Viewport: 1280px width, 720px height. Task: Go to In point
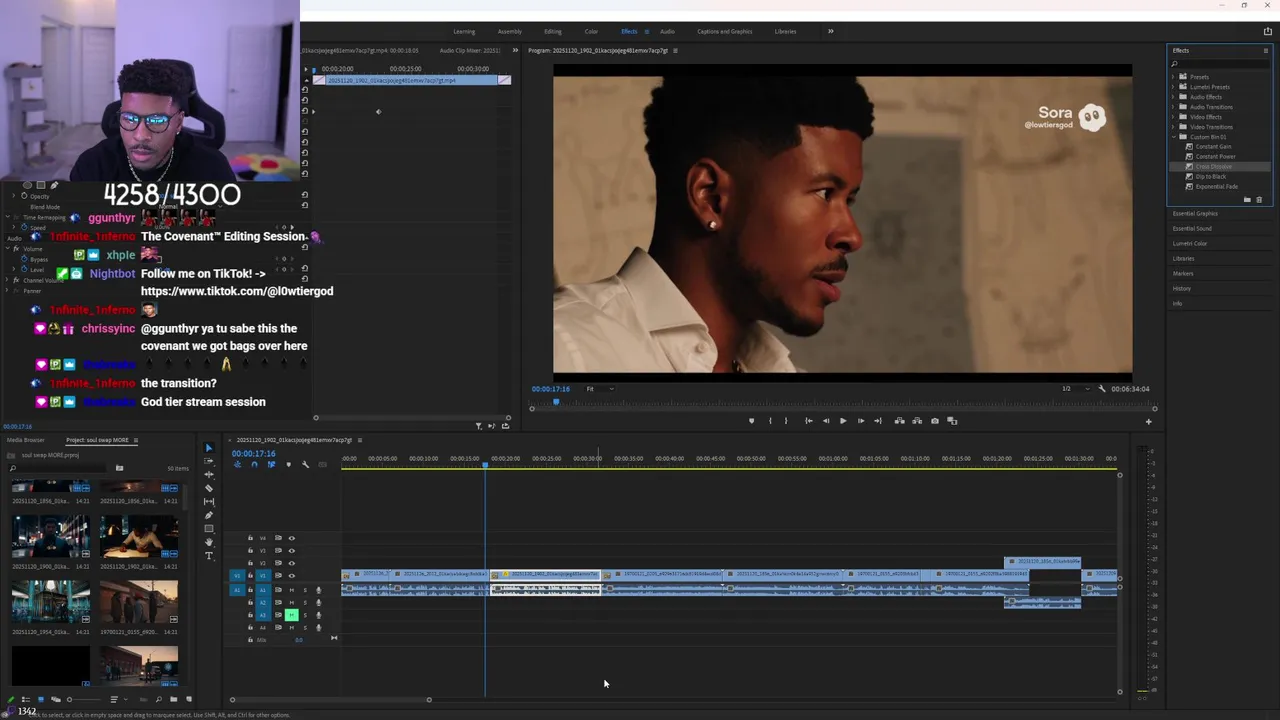pyautogui.click(x=809, y=421)
